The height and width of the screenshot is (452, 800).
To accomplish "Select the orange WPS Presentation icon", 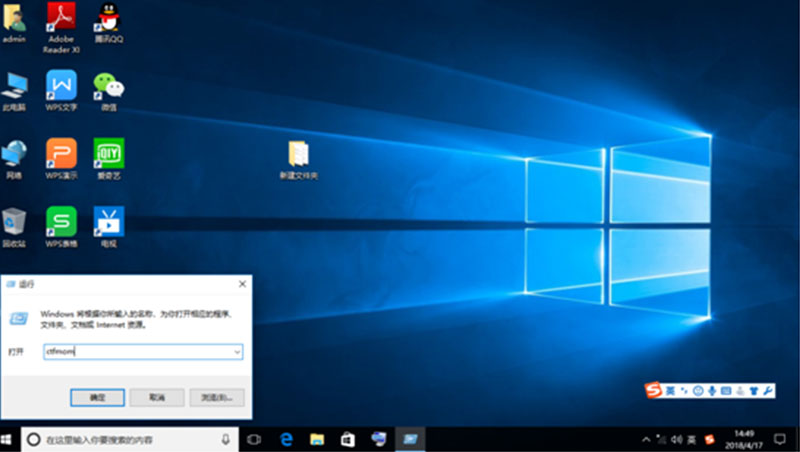I will (x=61, y=154).
